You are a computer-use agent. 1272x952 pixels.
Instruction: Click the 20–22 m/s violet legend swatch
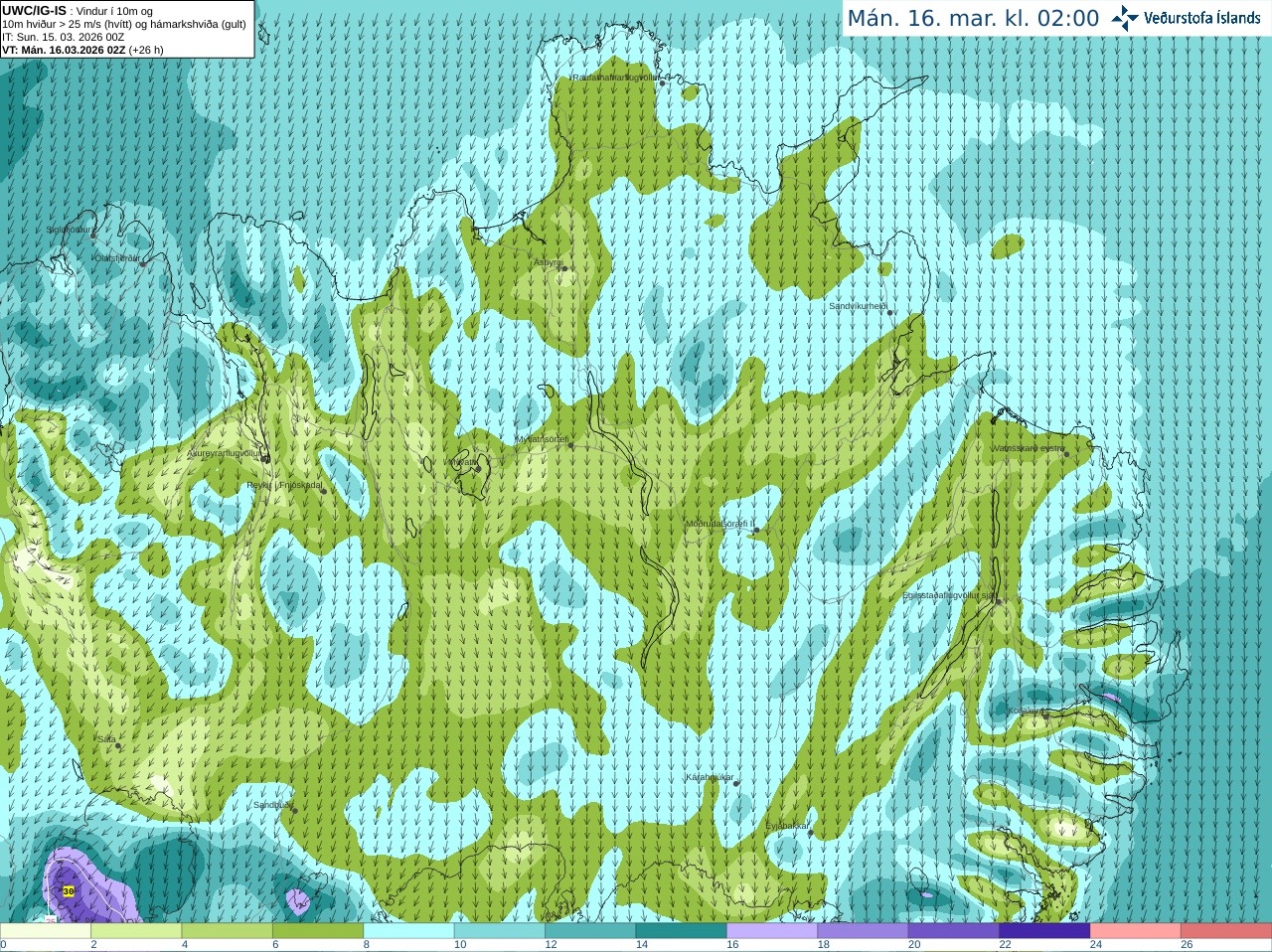(x=954, y=931)
